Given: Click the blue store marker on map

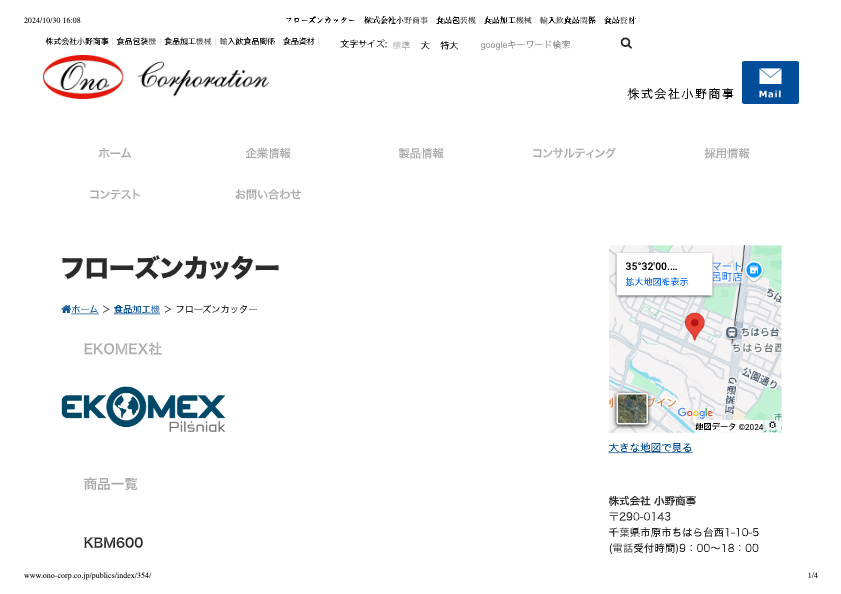Looking at the screenshot, I should click(x=754, y=270).
